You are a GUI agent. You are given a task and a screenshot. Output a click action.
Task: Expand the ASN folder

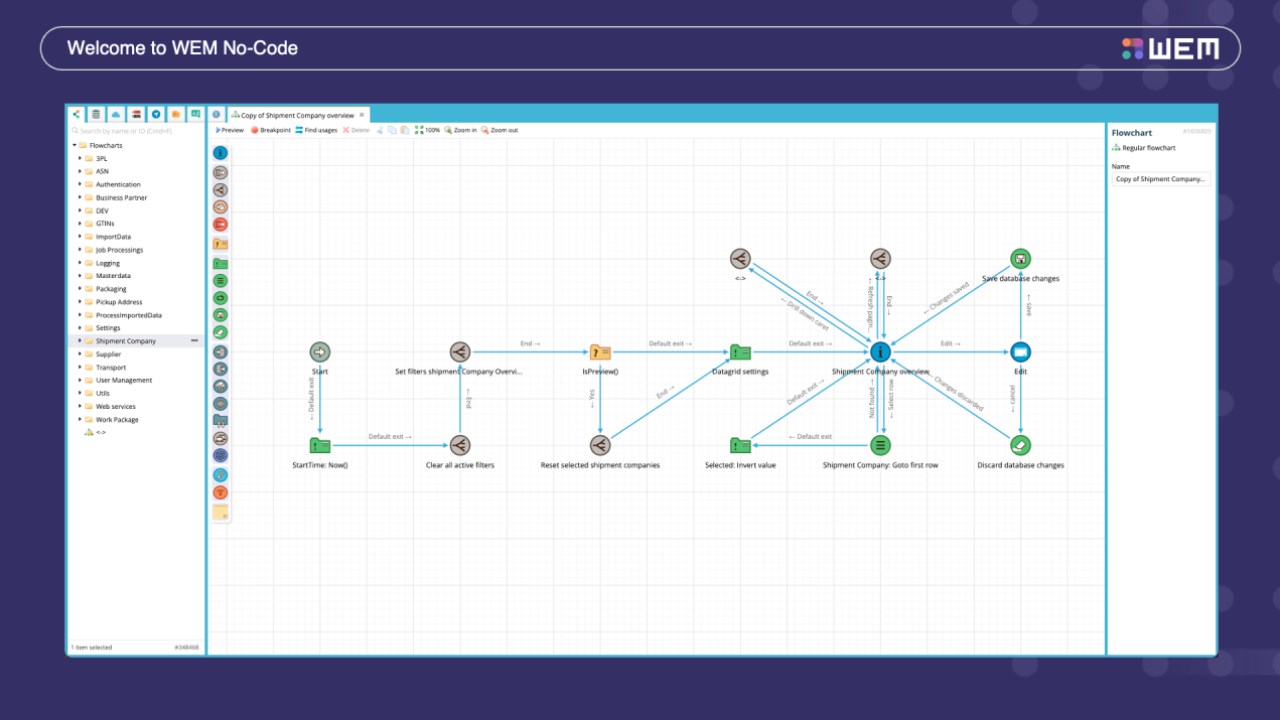pos(80,171)
